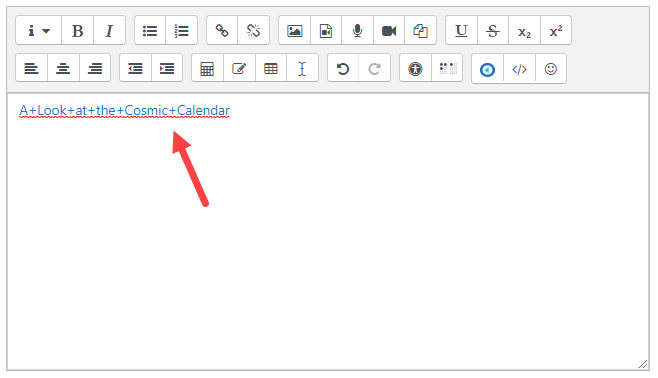The image size is (658, 378).
Task: Click the unlink icon
Action: click(x=253, y=31)
